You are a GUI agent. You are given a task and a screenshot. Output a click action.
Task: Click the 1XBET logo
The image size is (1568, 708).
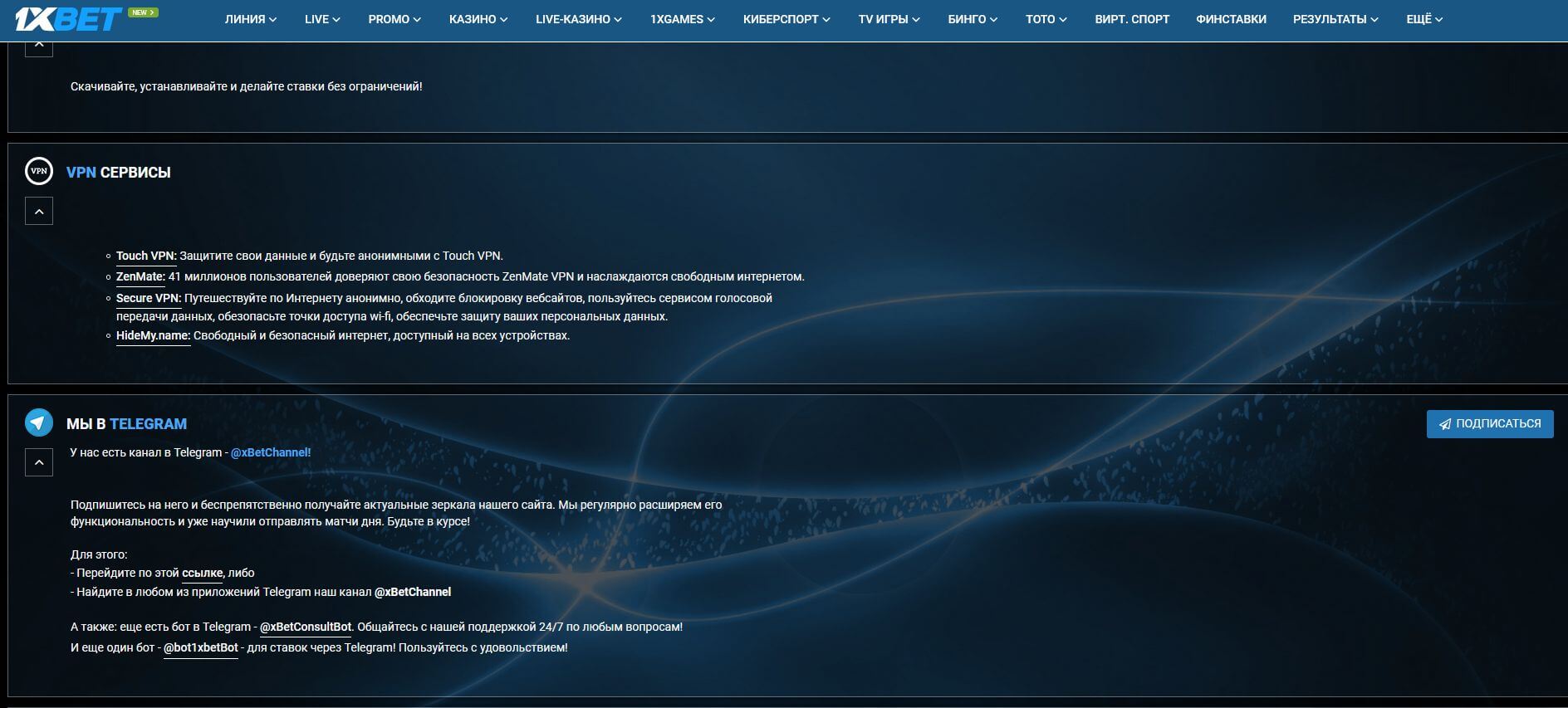(69, 18)
